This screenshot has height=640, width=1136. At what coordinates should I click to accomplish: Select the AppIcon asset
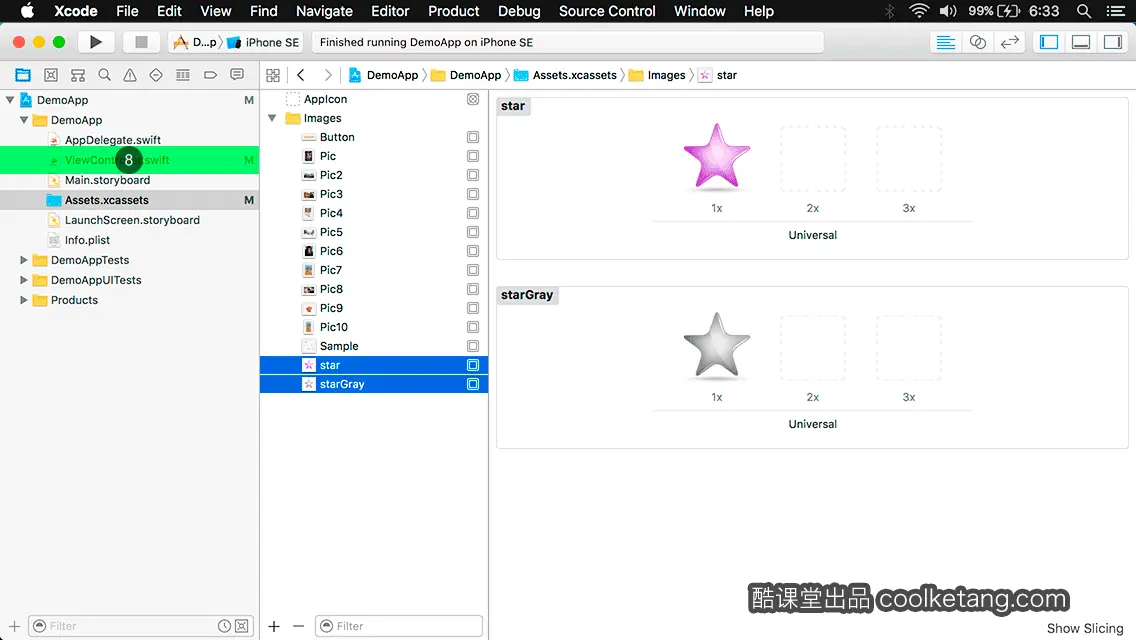[x=374, y=99]
